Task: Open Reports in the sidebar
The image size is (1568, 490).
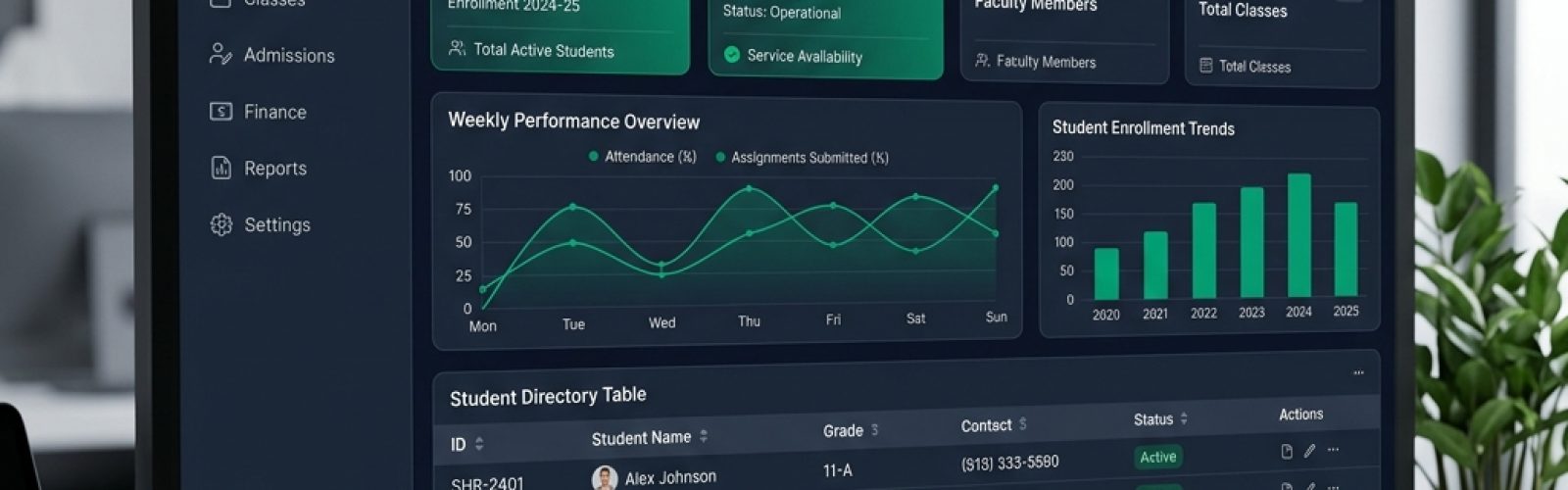Action: 259,168
